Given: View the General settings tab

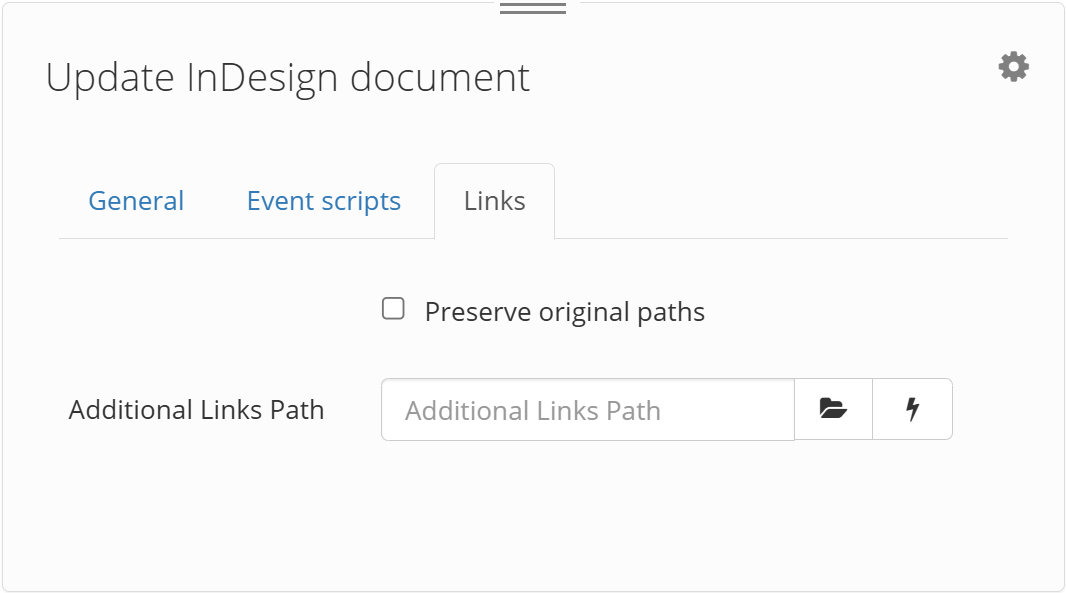Looking at the screenshot, I should tap(136, 201).
